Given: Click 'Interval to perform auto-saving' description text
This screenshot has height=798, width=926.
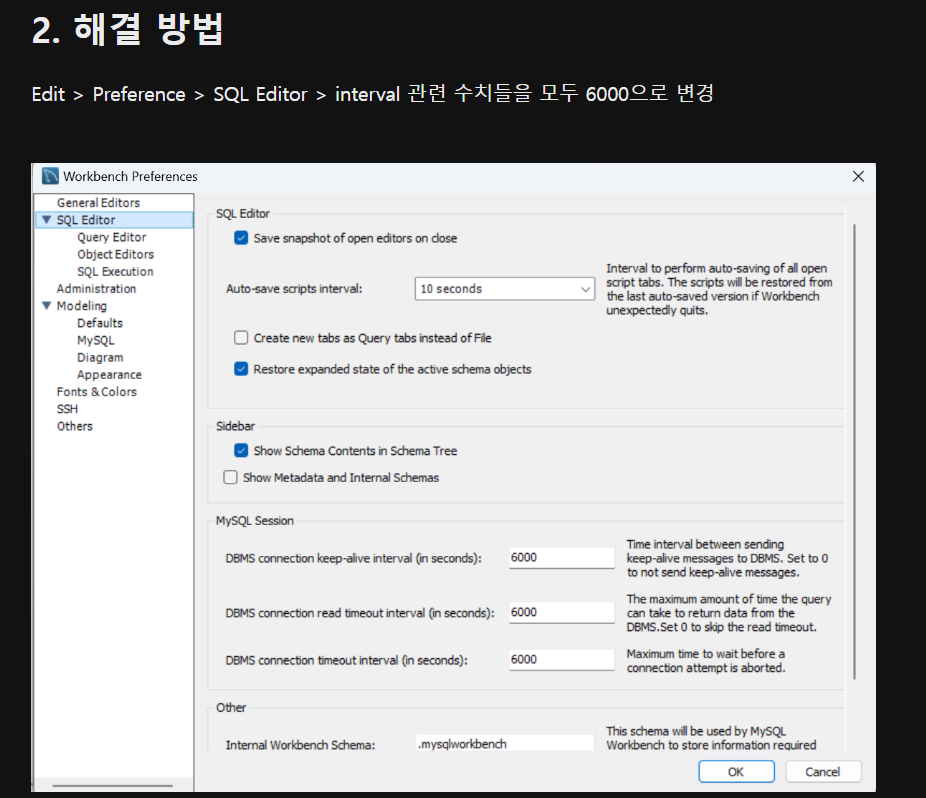Looking at the screenshot, I should tap(719, 289).
